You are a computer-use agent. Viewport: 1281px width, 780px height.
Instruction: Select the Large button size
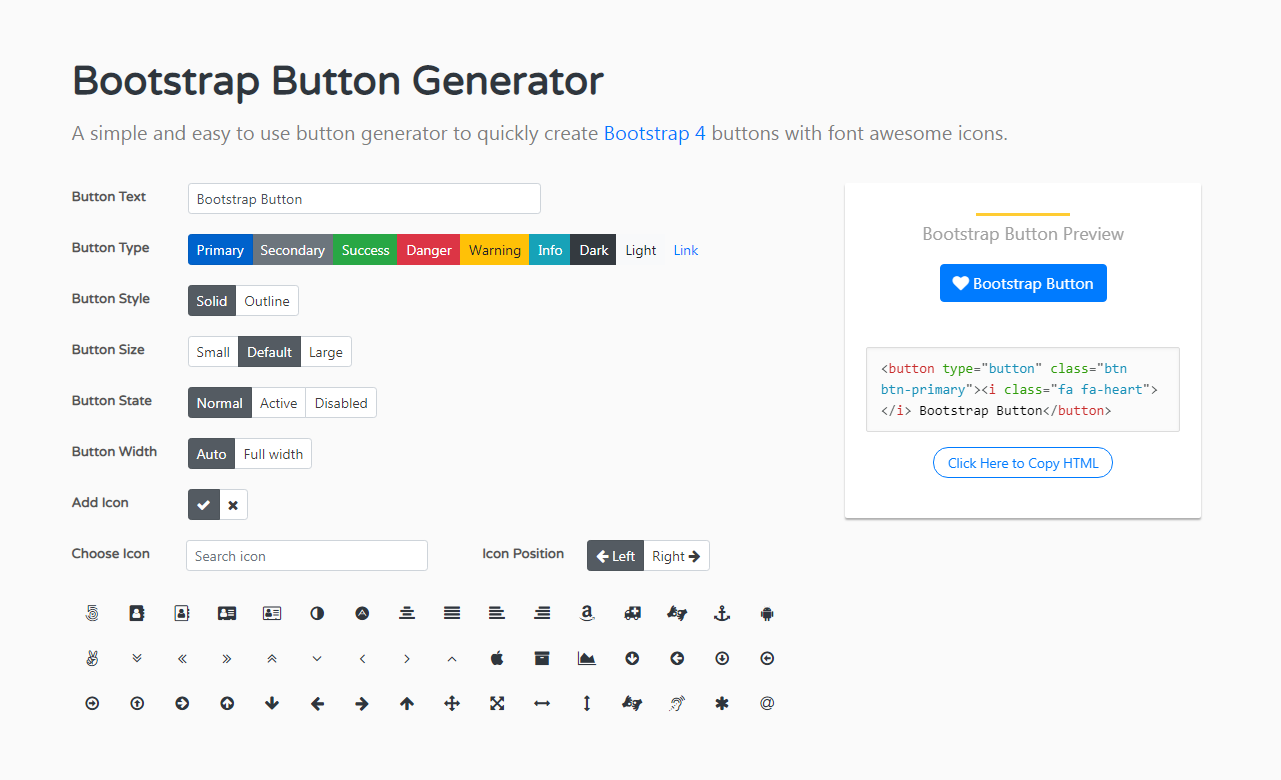coord(326,352)
